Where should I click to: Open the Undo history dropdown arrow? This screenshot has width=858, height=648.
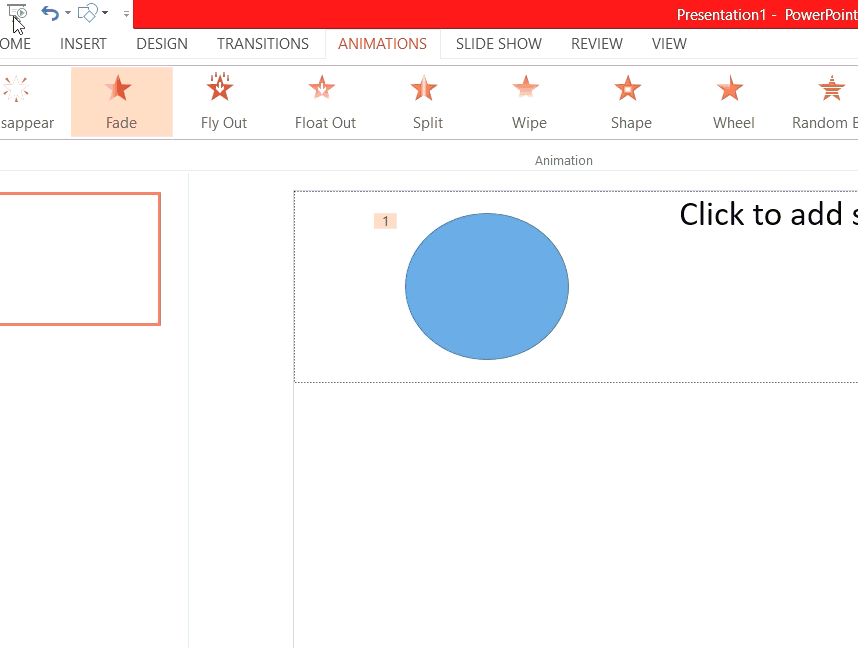point(68,13)
